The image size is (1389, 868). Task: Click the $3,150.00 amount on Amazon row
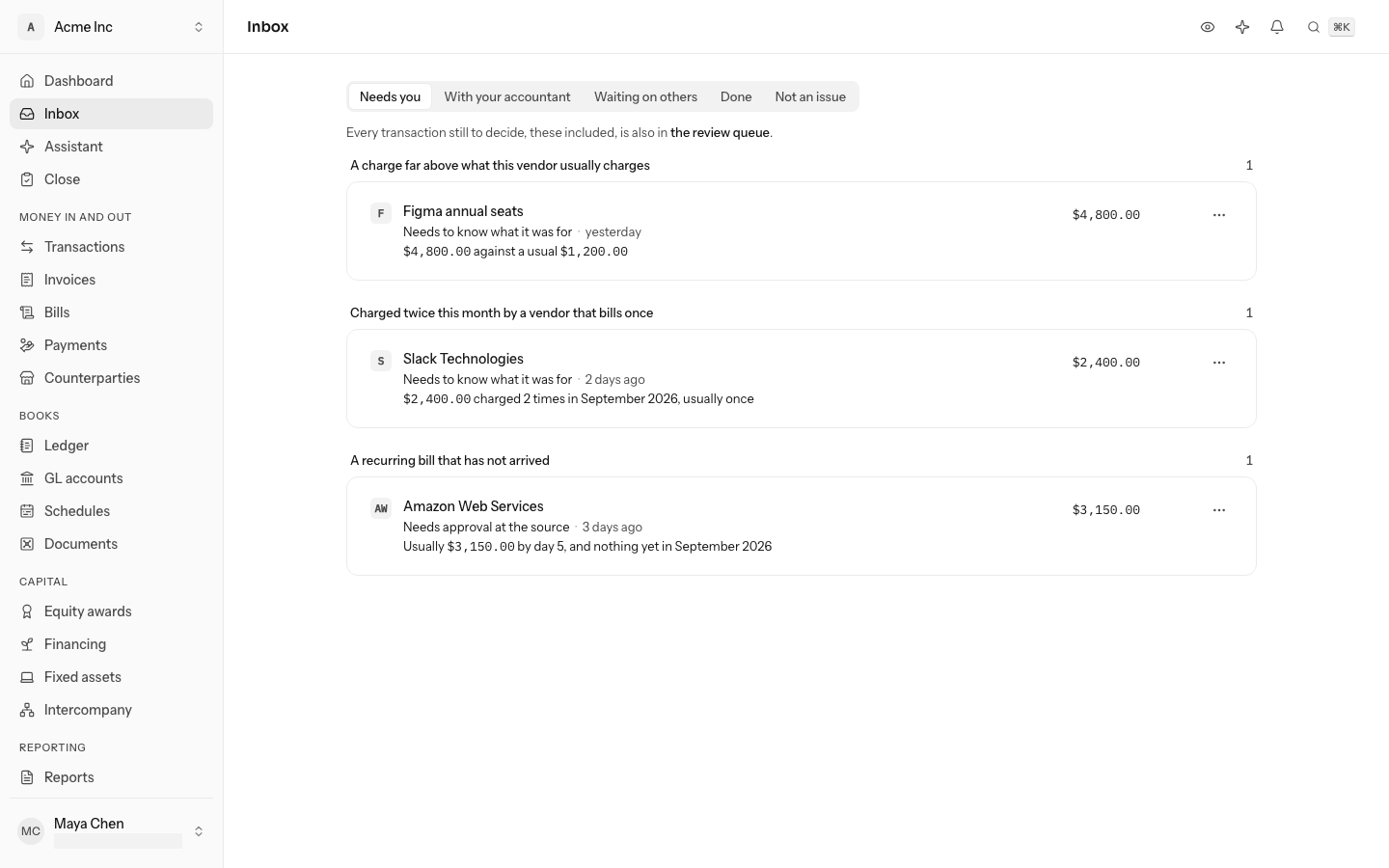[x=1106, y=510]
